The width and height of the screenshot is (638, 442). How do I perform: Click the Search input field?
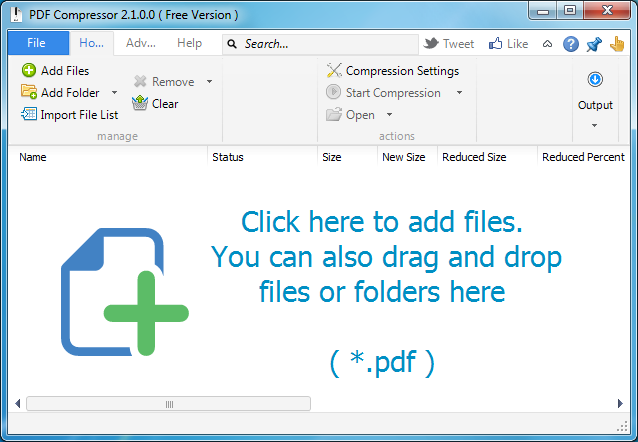pyautogui.click(x=320, y=44)
